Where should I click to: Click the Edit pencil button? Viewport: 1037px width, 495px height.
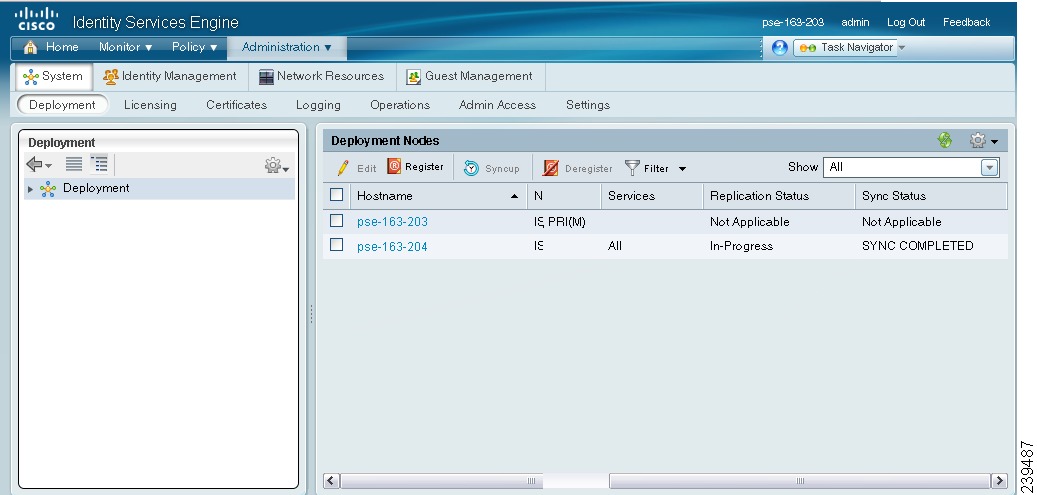coord(356,168)
